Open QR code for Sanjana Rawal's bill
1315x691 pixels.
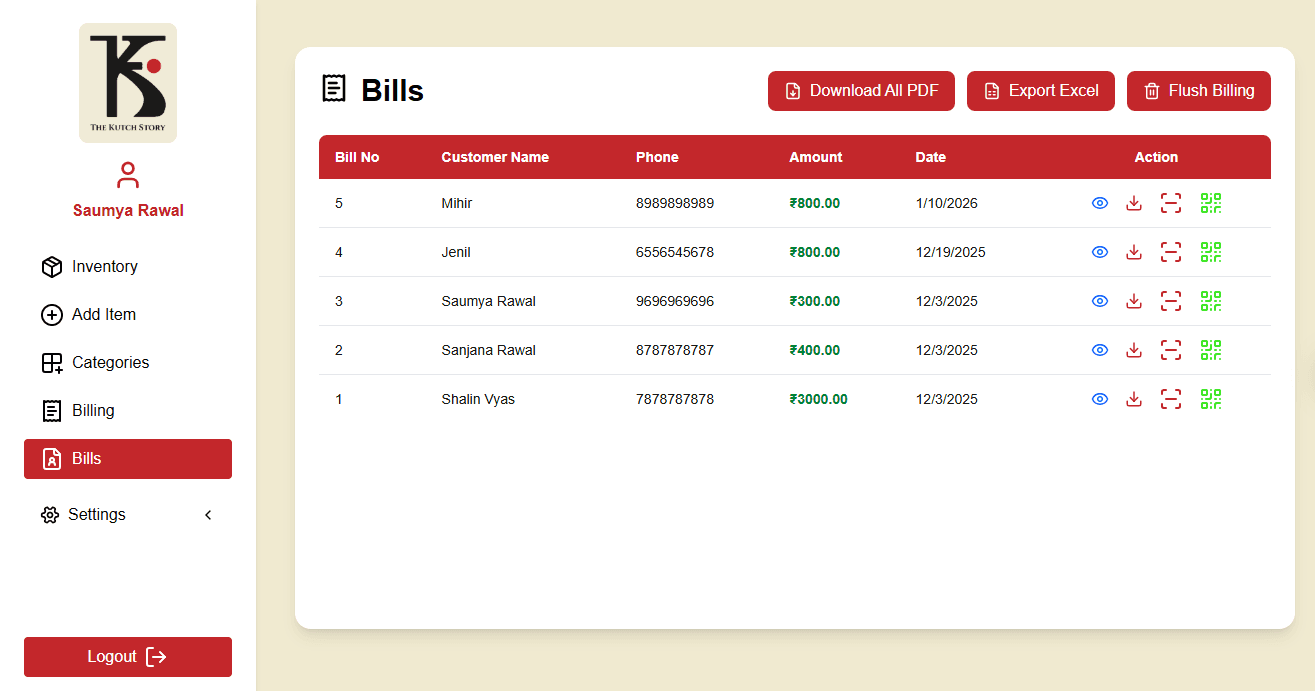click(1211, 350)
